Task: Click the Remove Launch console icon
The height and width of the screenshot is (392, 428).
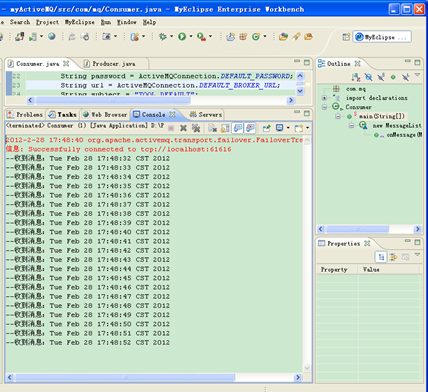Action: coord(183,128)
